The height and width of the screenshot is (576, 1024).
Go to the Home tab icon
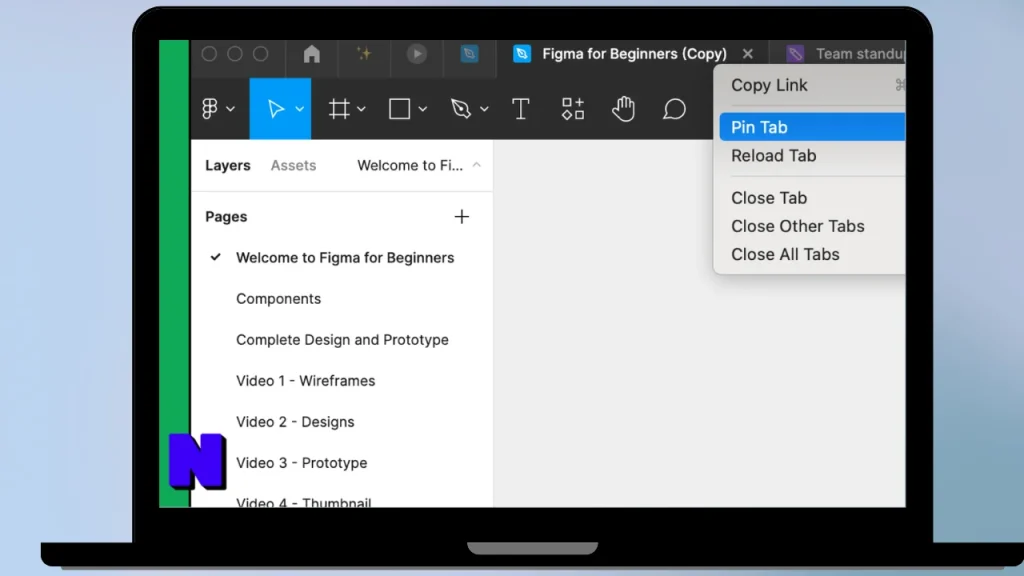(x=312, y=54)
